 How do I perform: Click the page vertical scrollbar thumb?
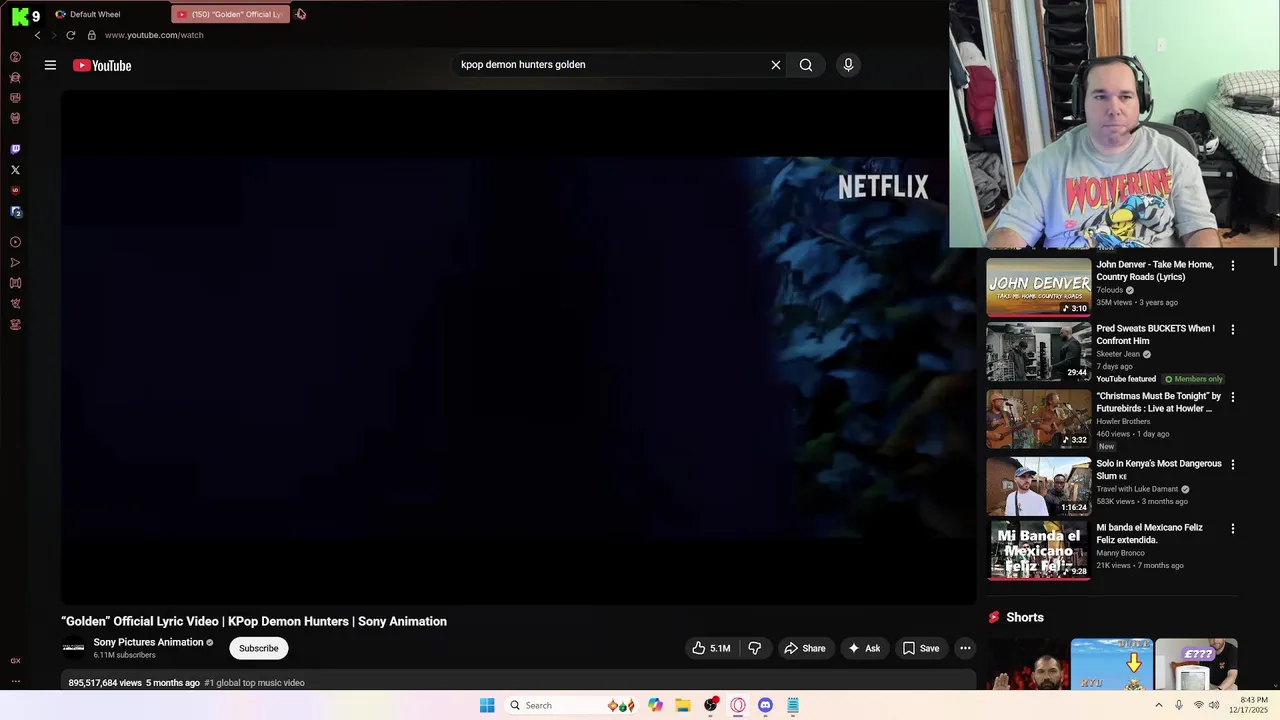(1275, 257)
